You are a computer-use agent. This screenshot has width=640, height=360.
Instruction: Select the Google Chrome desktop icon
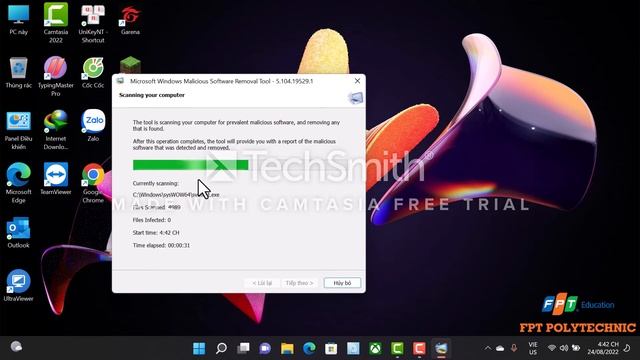[x=93, y=182]
